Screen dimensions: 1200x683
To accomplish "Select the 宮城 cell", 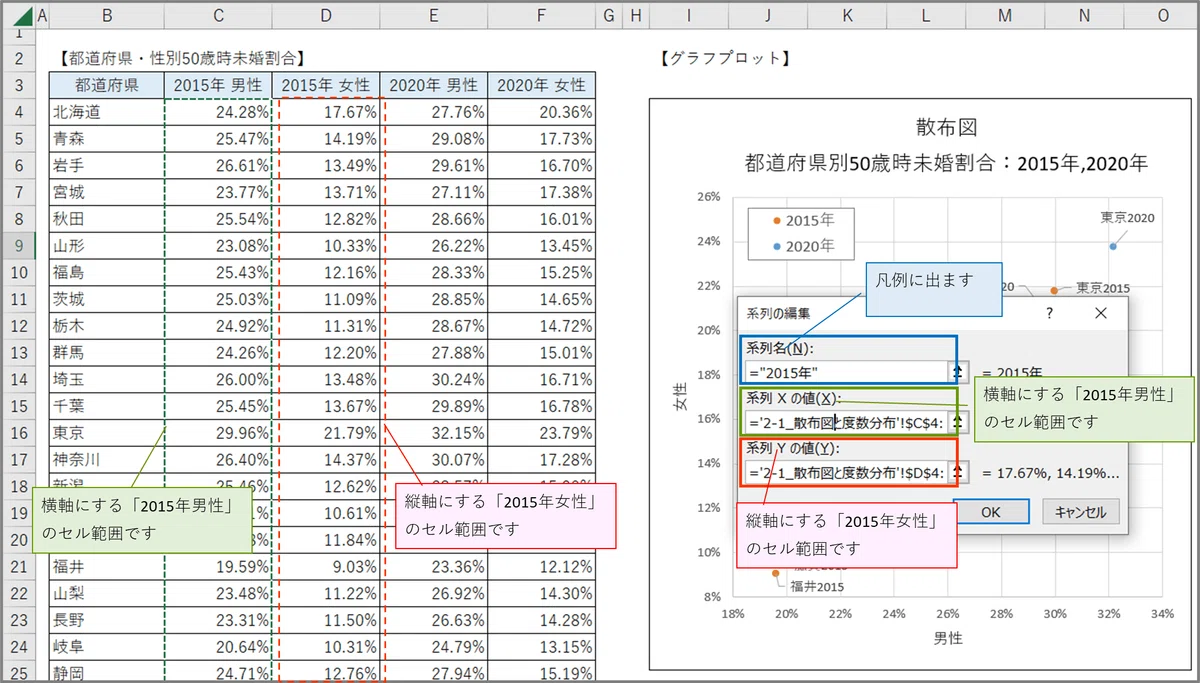I will click(x=106, y=191).
